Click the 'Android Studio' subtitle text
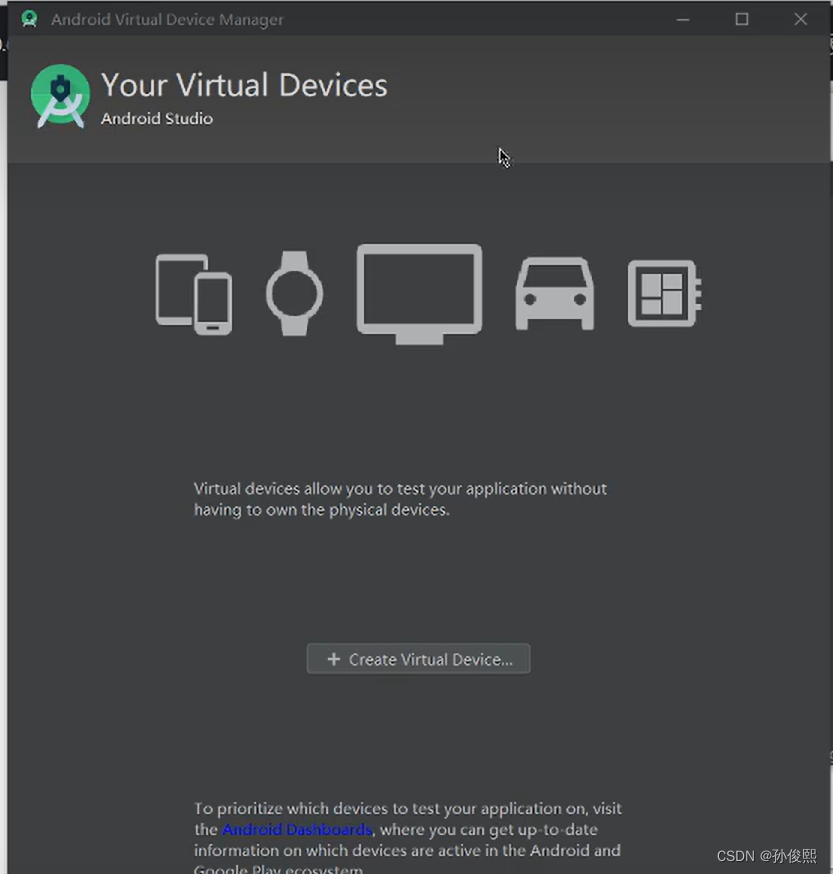Viewport: 833px width, 874px height. pos(157,119)
